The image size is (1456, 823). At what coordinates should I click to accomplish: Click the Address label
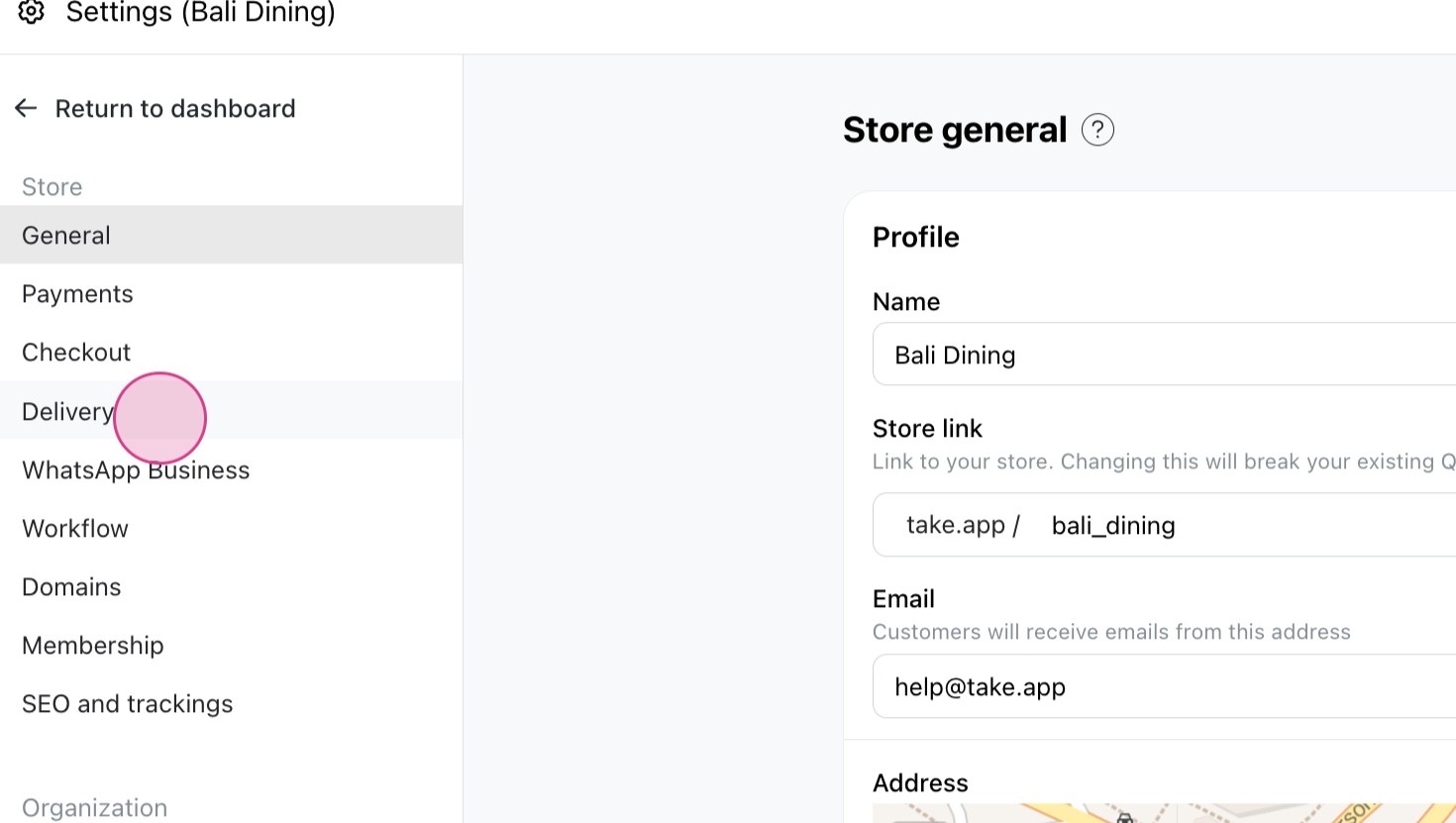point(920,782)
